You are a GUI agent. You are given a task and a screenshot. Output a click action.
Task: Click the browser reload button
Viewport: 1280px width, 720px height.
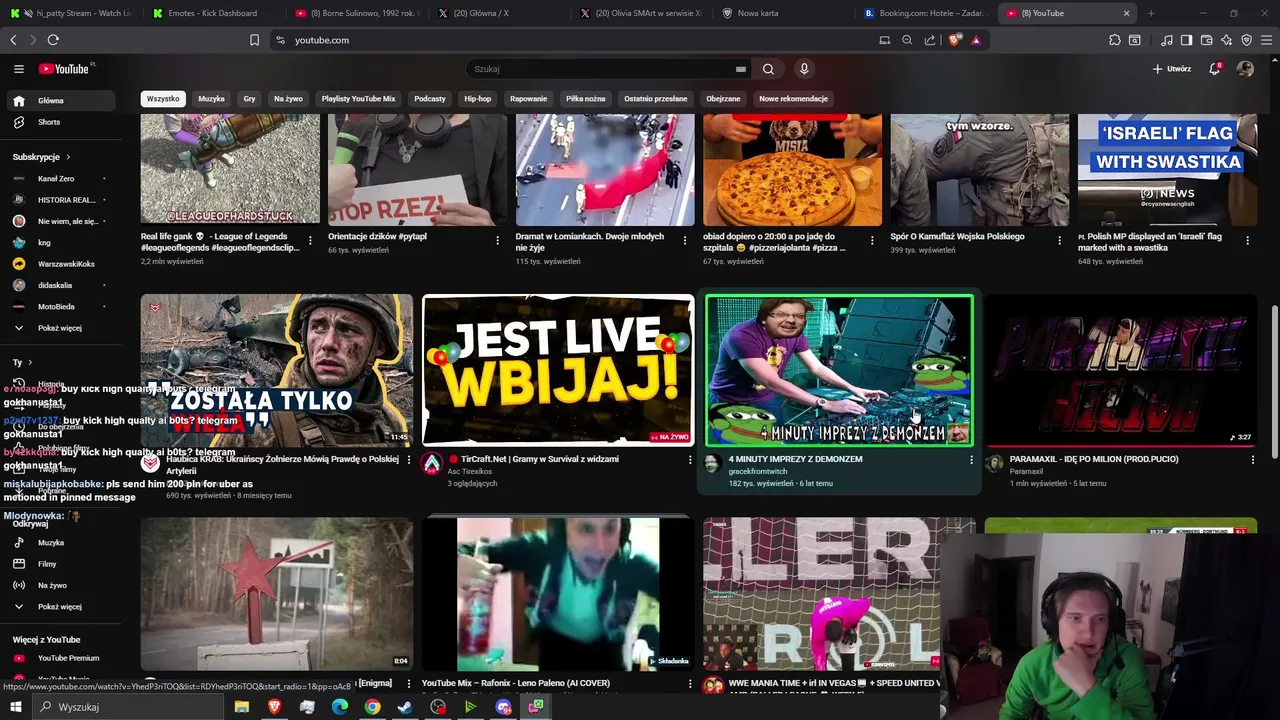[53, 40]
